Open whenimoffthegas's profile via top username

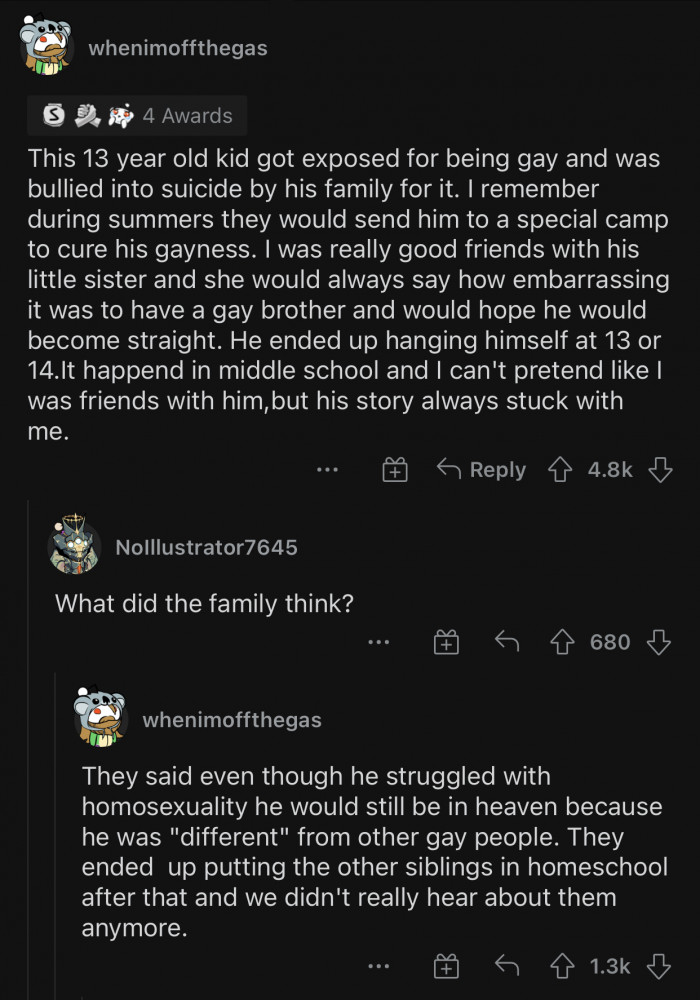click(178, 46)
